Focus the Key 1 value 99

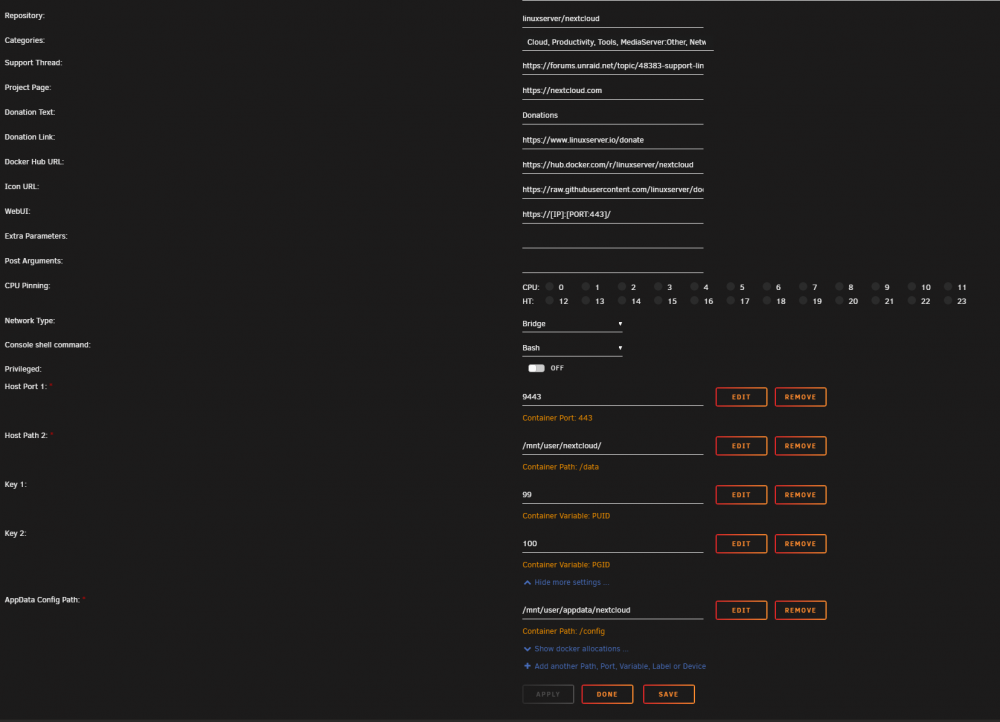612,495
